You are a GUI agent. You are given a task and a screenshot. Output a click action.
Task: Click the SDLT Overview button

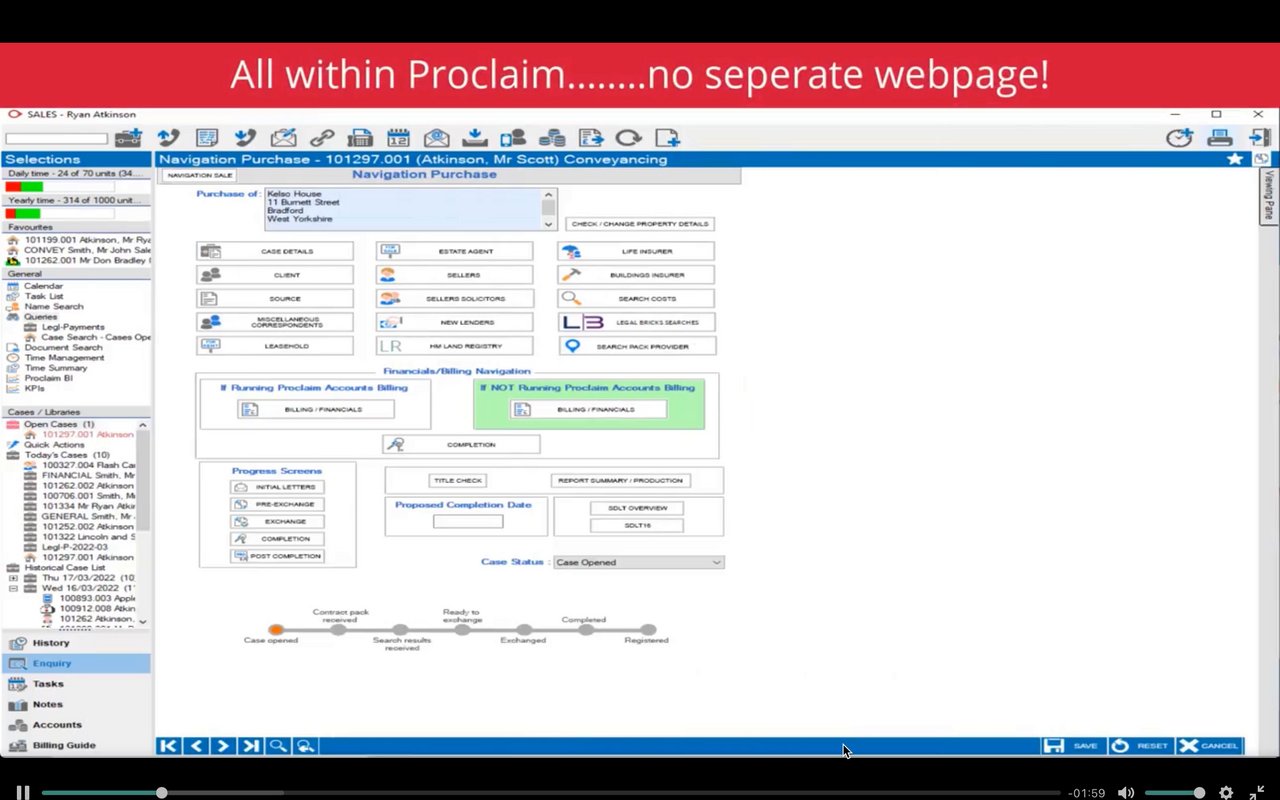(638, 508)
